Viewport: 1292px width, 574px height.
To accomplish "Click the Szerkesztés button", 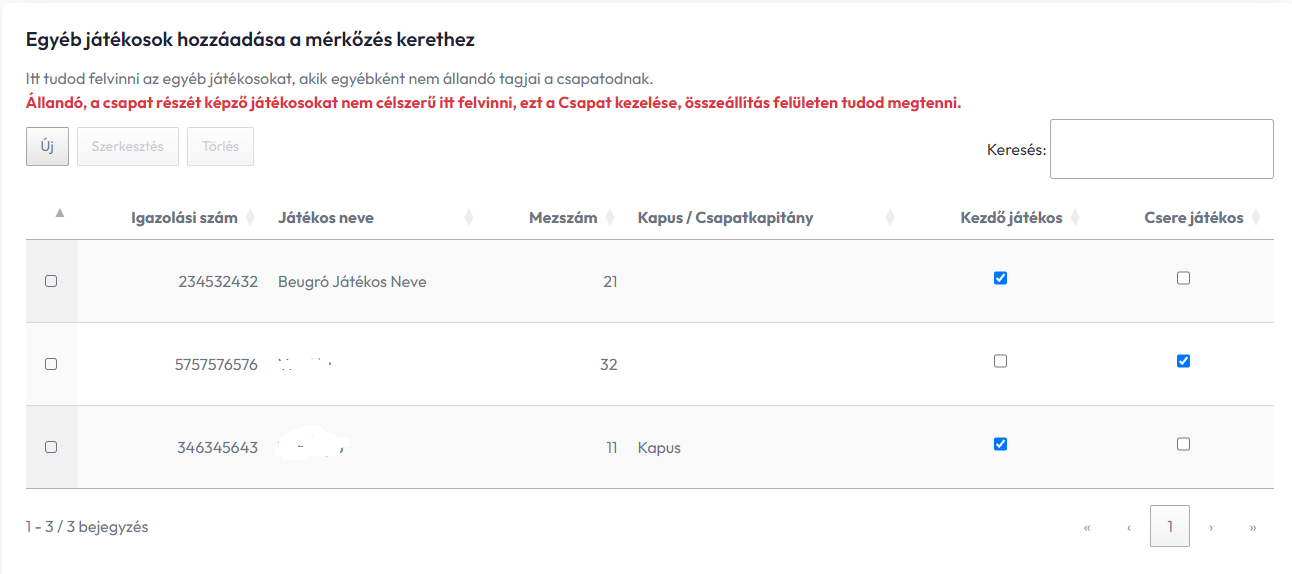I will pyautogui.click(x=128, y=146).
